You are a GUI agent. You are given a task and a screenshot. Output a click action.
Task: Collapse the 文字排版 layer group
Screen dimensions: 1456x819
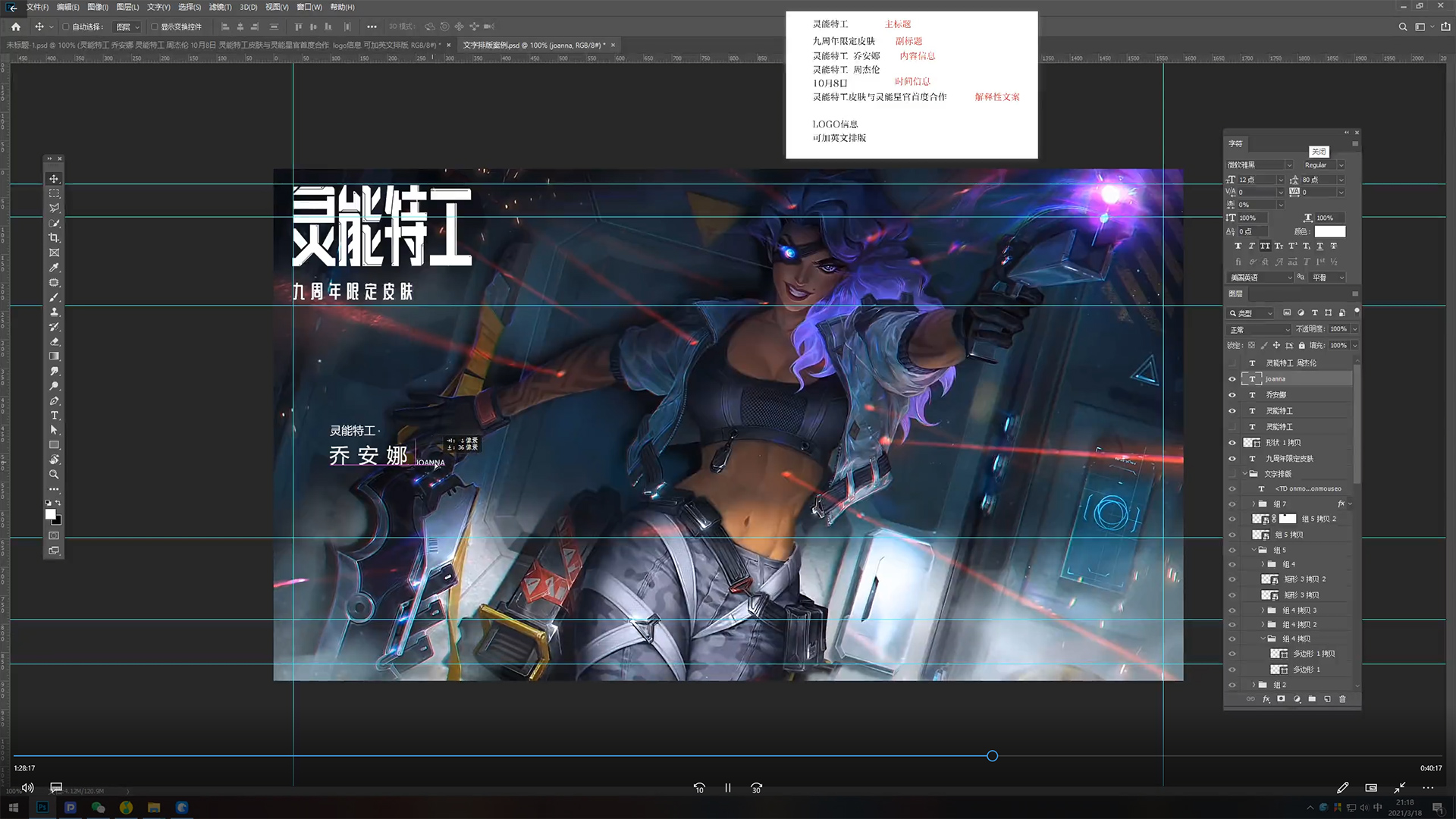(1245, 474)
